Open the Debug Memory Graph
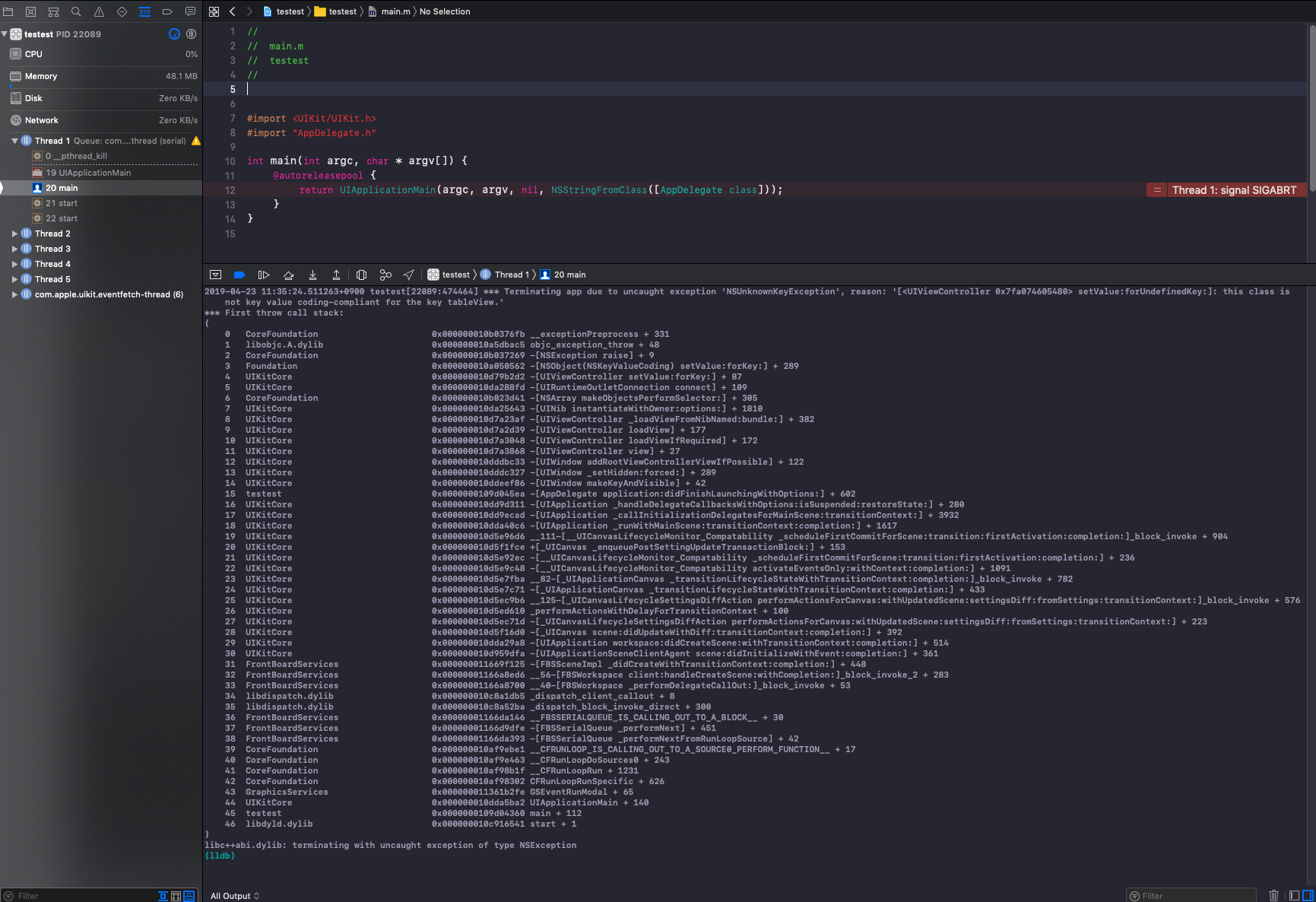Image resolution: width=1316 pixels, height=902 pixels. pyautogui.click(x=385, y=275)
